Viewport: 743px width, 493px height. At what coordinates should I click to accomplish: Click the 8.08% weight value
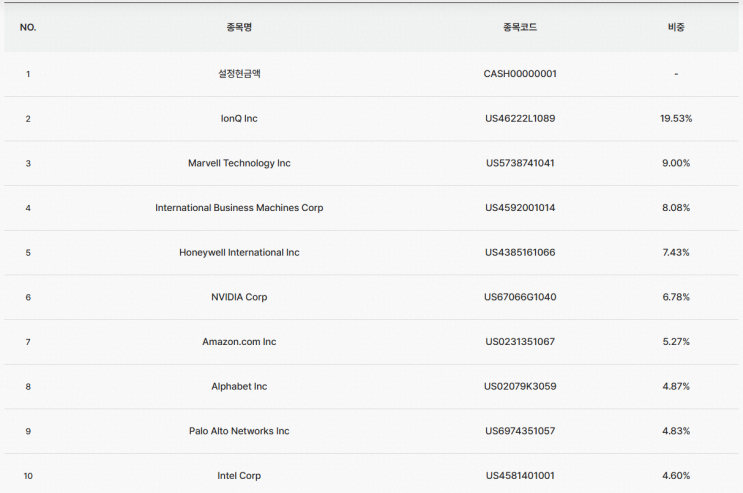coord(676,208)
